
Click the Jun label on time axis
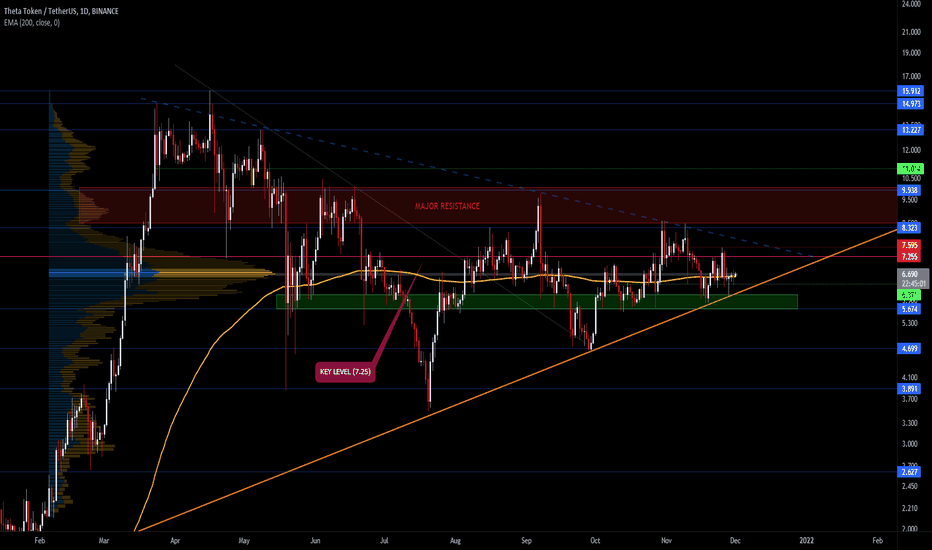[316, 541]
